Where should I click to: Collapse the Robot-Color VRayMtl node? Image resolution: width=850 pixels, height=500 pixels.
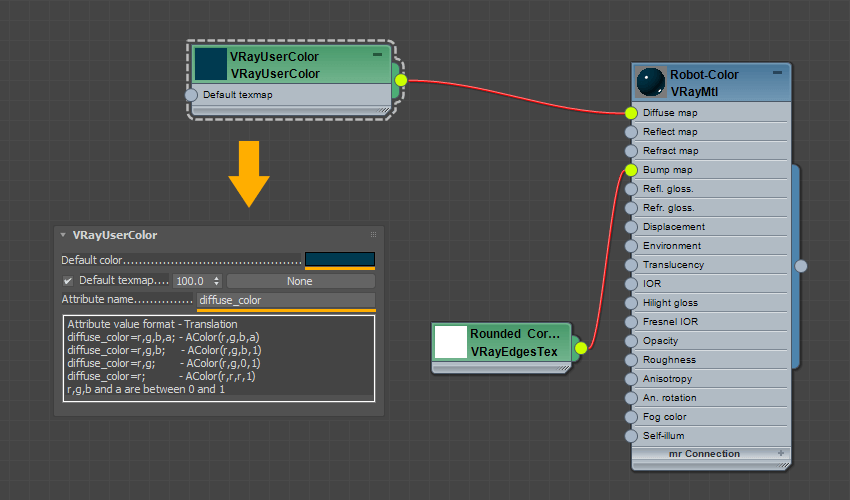(x=777, y=73)
